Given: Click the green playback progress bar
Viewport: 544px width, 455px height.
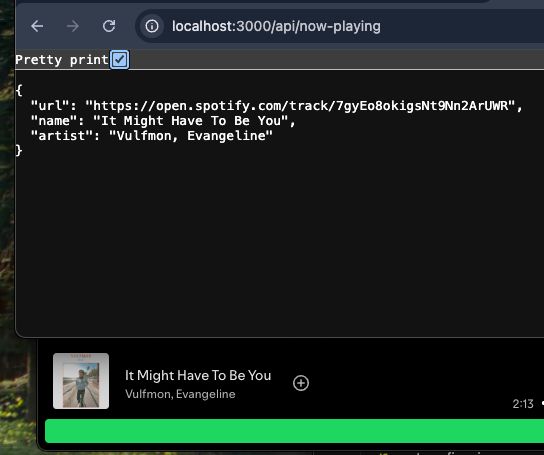Looking at the screenshot, I should tap(294, 431).
